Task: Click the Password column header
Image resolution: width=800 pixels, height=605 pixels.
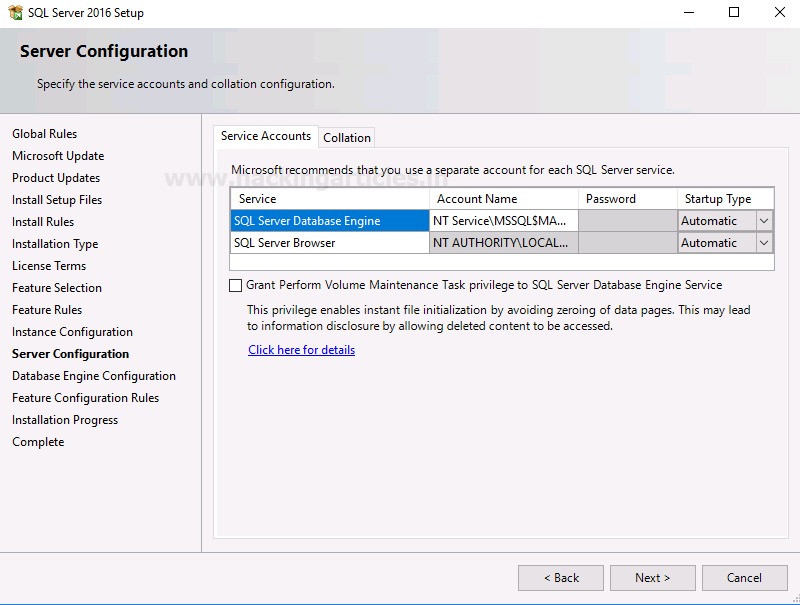Action: point(628,199)
